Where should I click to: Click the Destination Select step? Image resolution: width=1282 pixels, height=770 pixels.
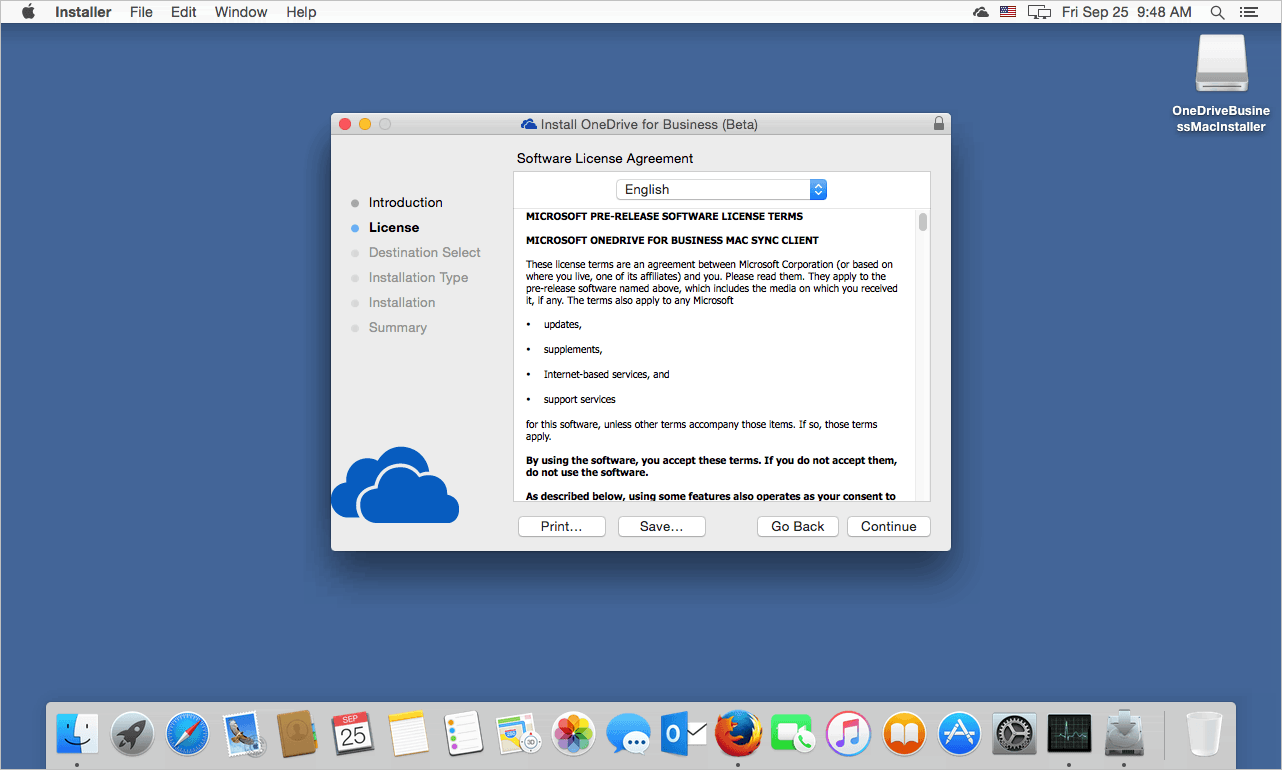point(425,252)
